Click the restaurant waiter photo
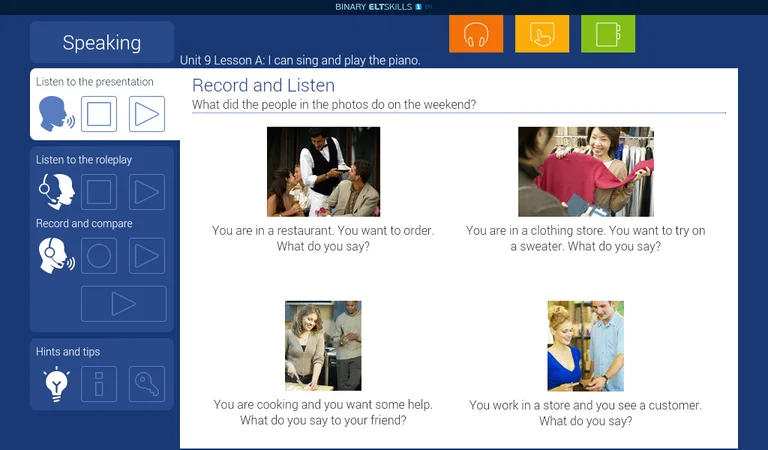Viewport: 768px width, 450px height. pyautogui.click(x=323, y=171)
